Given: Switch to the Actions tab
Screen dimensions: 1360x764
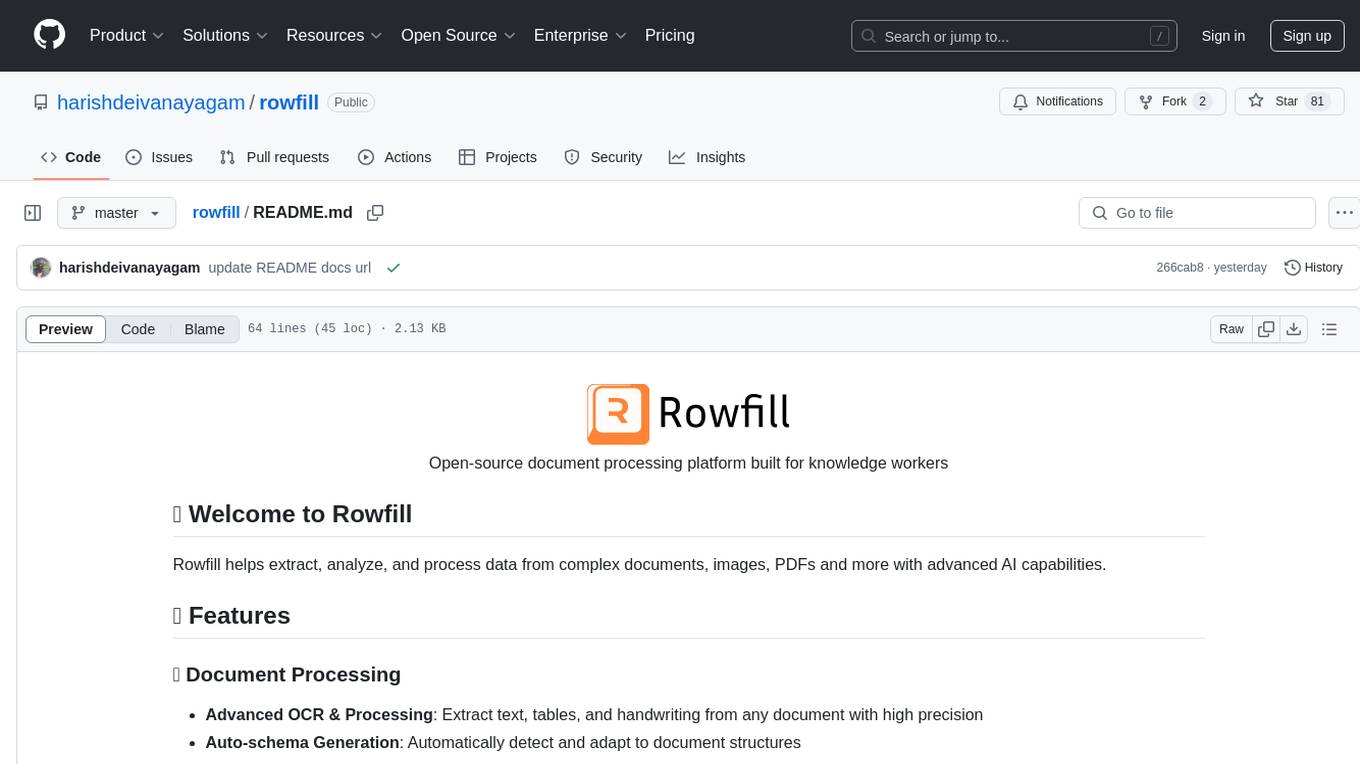Looking at the screenshot, I should tap(394, 157).
